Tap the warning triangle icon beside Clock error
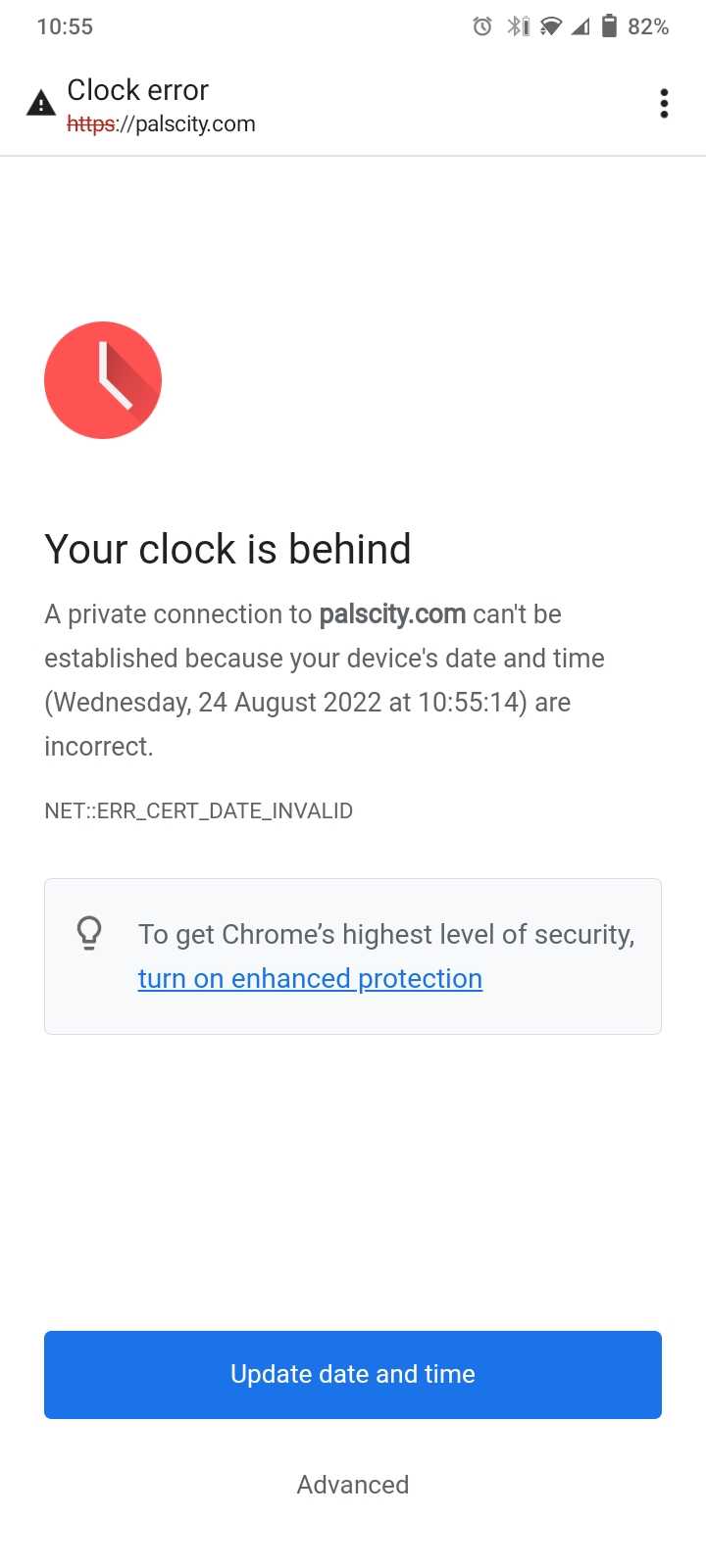This screenshot has height=1568, width=706. coord(40,103)
